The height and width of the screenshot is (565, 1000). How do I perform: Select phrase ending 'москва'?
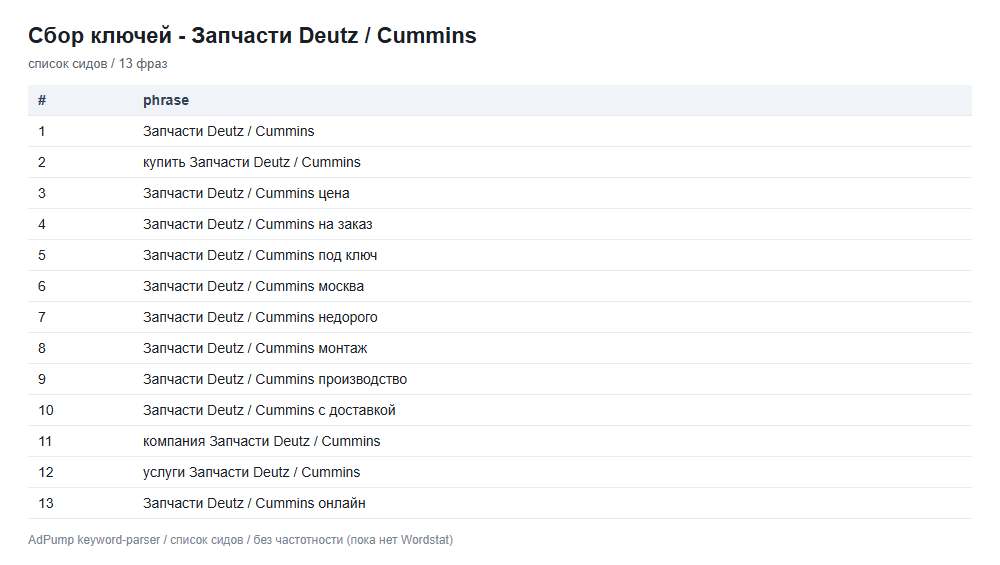tap(253, 286)
